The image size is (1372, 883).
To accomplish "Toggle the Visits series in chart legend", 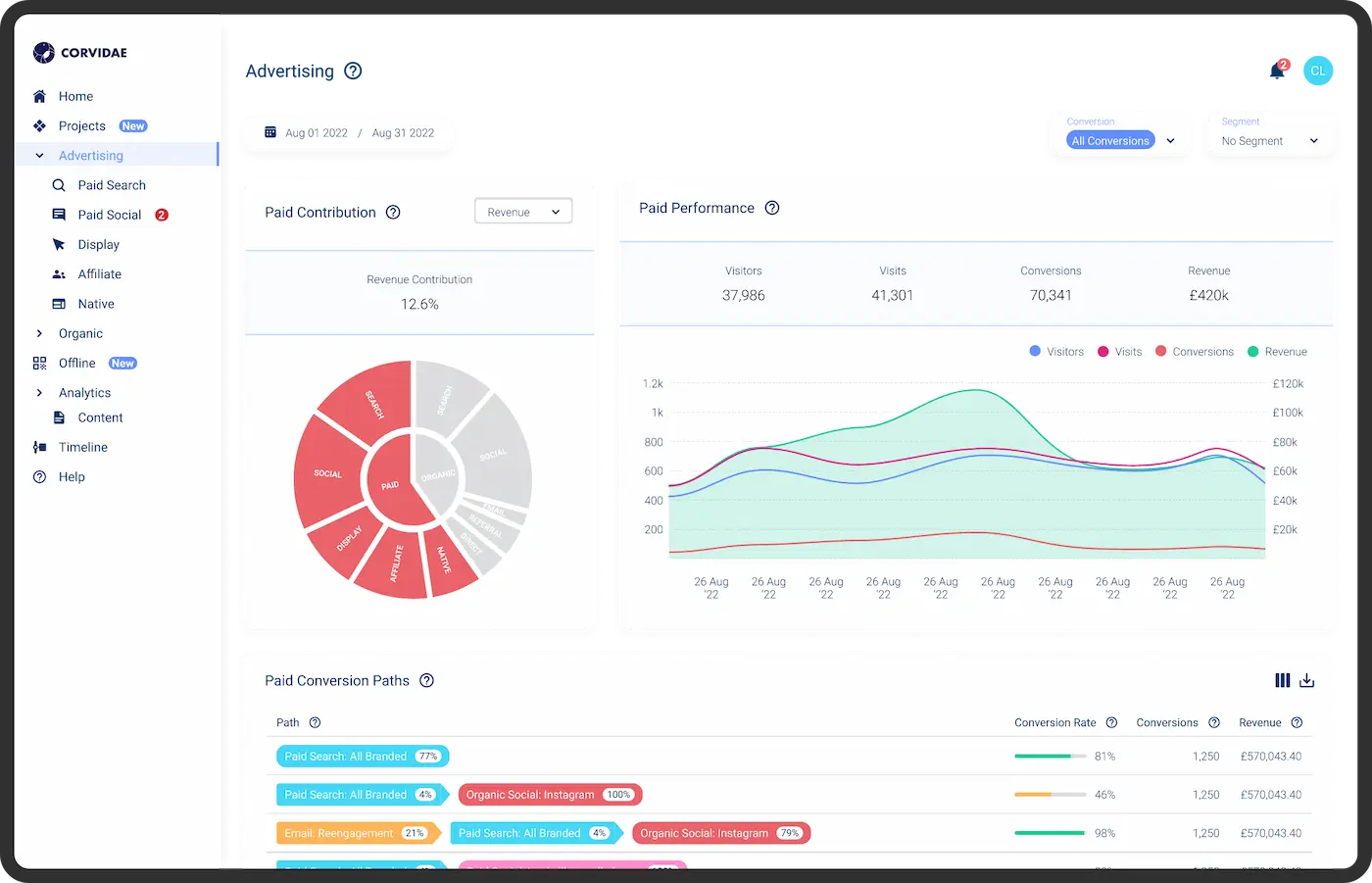I will pos(1120,352).
